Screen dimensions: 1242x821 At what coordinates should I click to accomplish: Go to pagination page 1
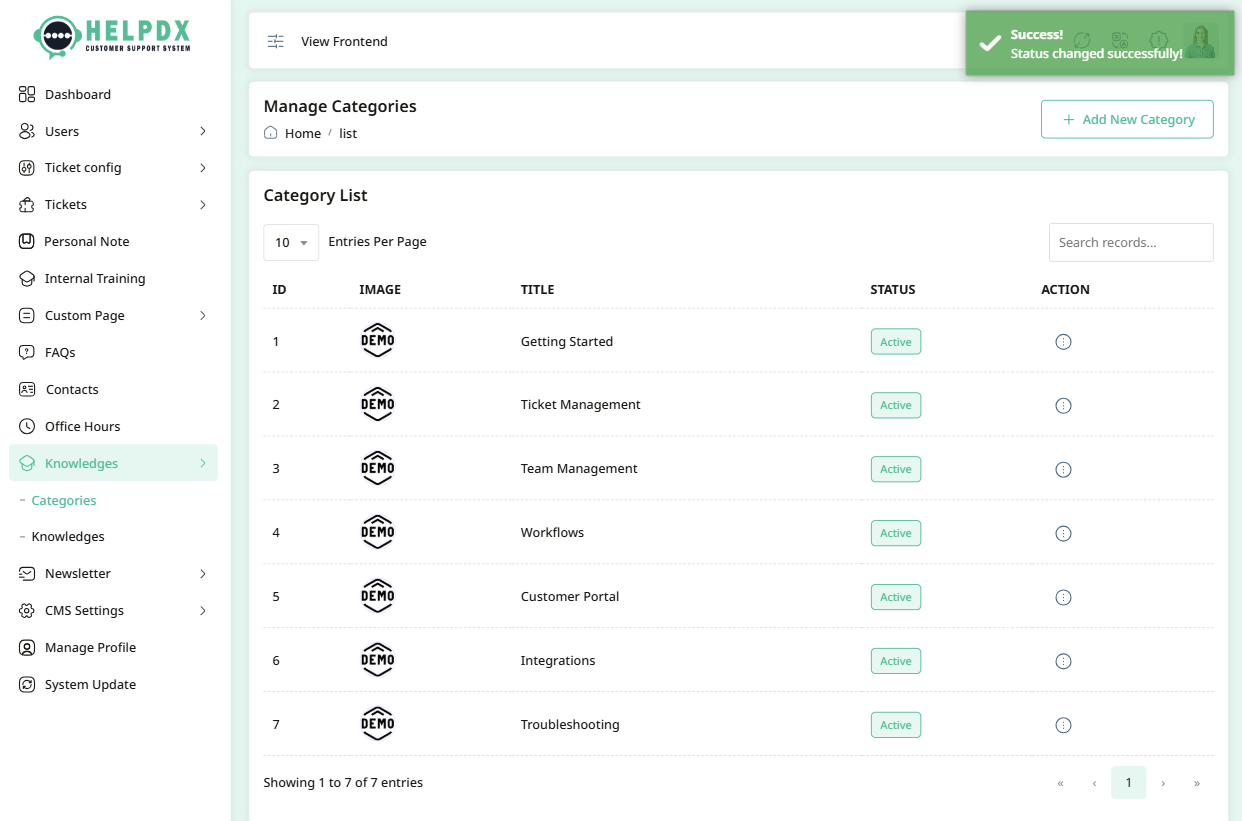[x=1129, y=782]
